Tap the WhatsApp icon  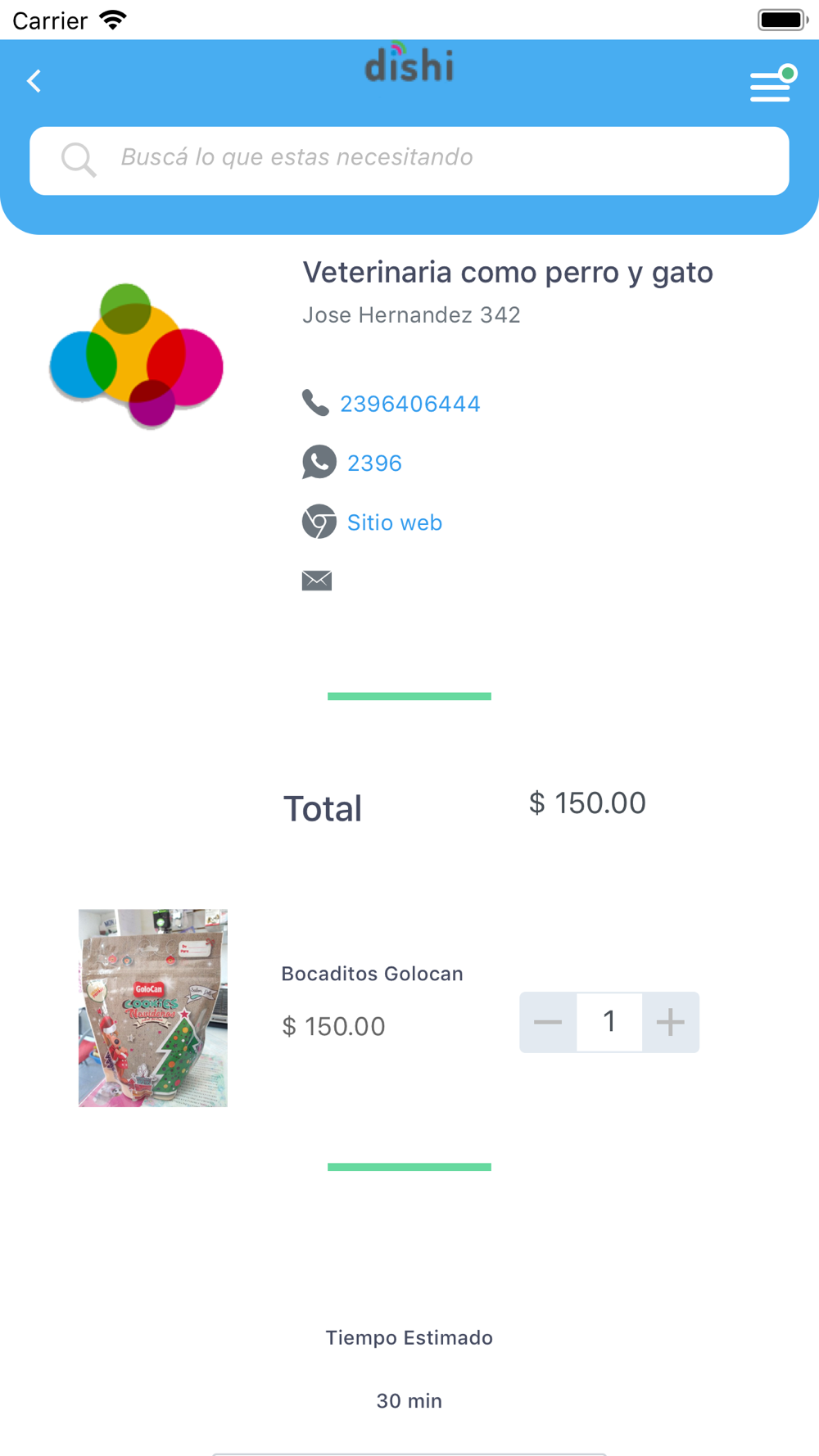[x=319, y=463]
